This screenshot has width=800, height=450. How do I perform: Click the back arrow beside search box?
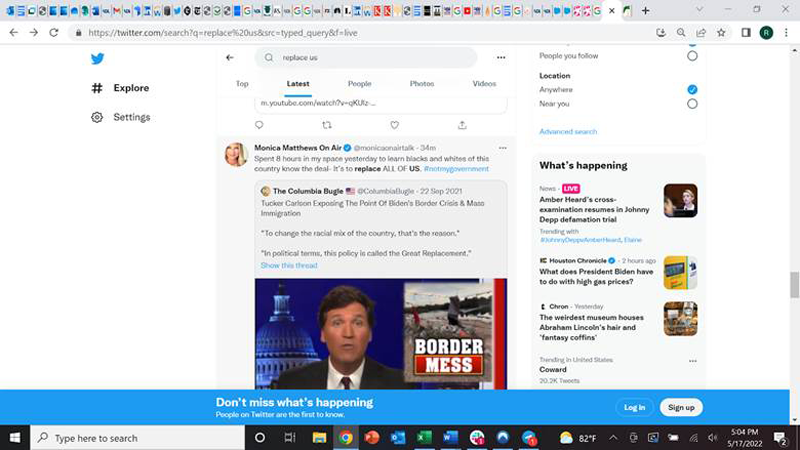point(230,58)
